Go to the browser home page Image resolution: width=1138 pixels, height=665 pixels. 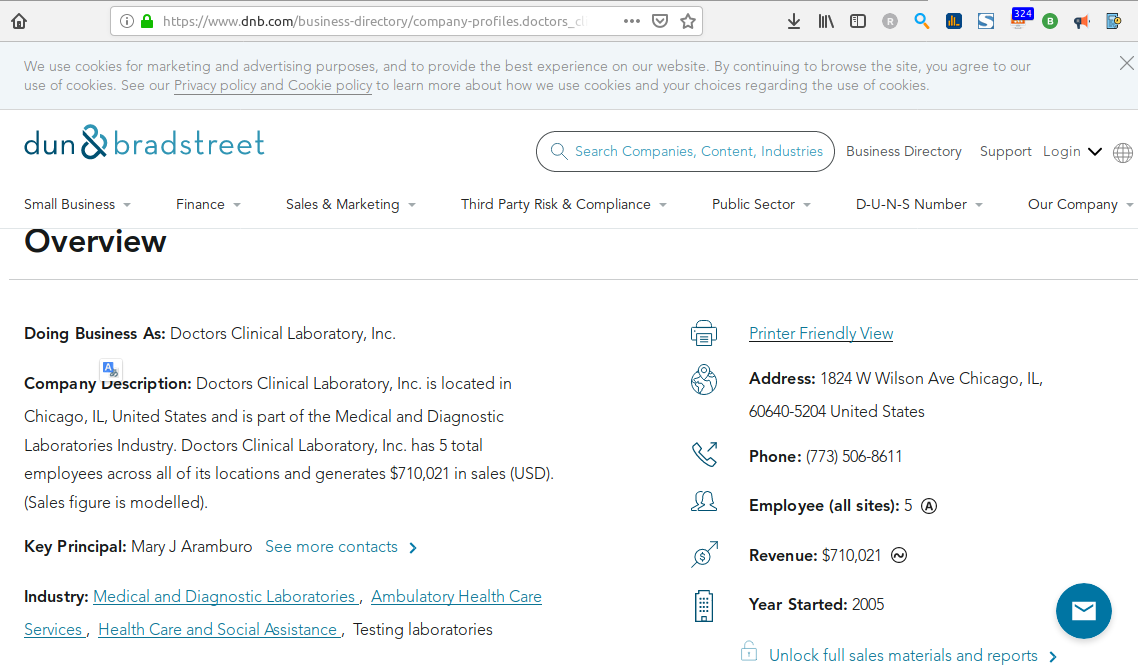[x=19, y=21]
